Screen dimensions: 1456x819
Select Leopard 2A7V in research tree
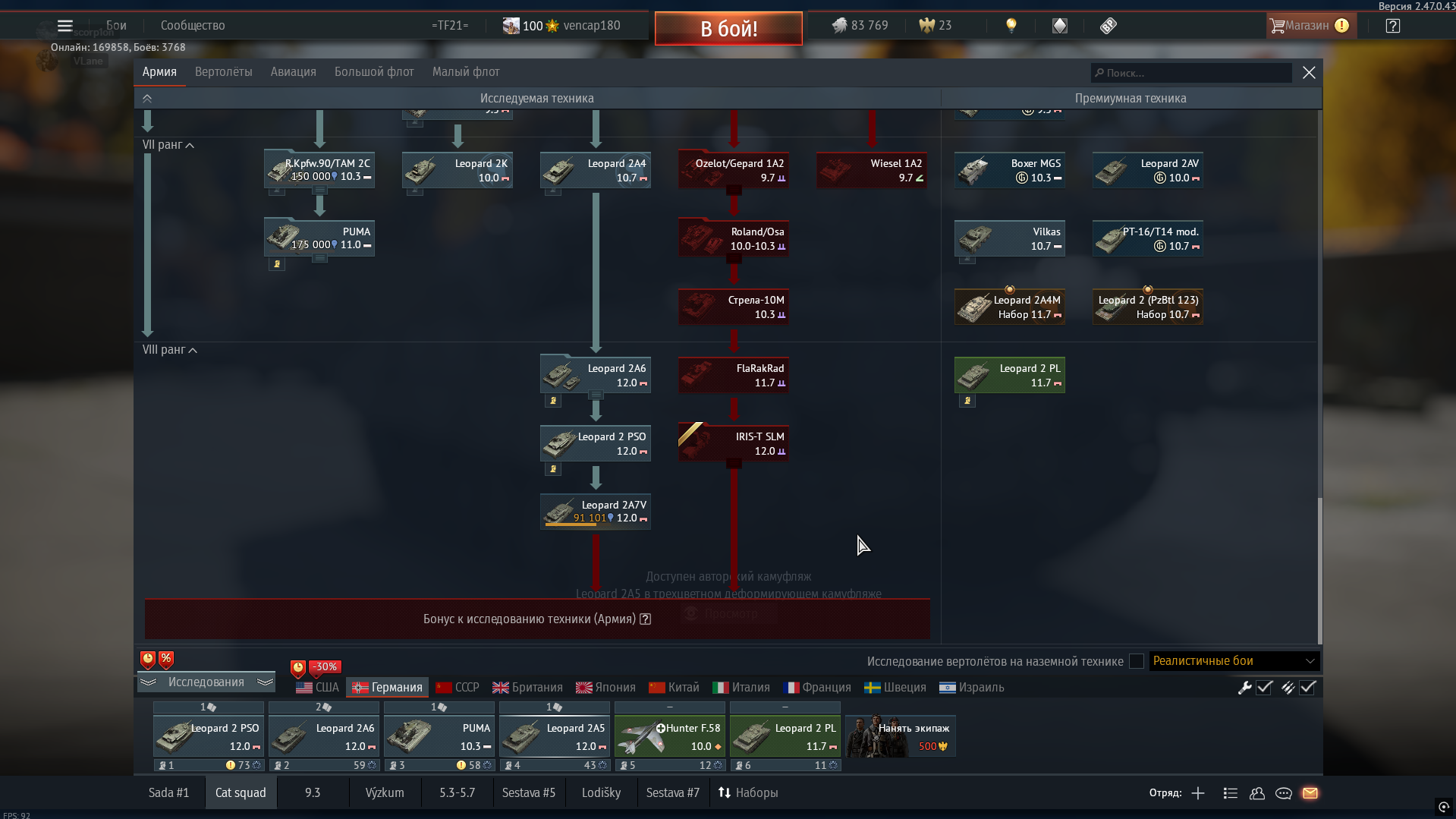coord(596,512)
